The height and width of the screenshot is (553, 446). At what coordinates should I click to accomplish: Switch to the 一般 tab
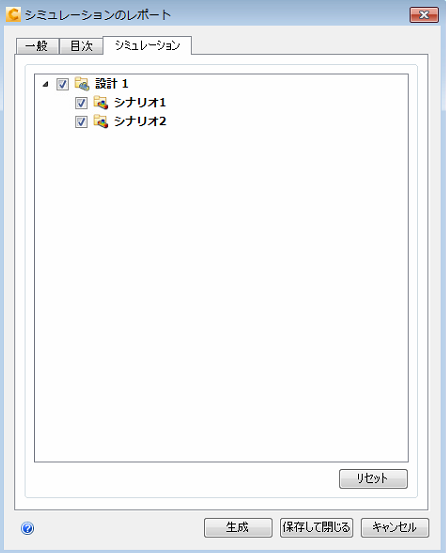point(37,46)
